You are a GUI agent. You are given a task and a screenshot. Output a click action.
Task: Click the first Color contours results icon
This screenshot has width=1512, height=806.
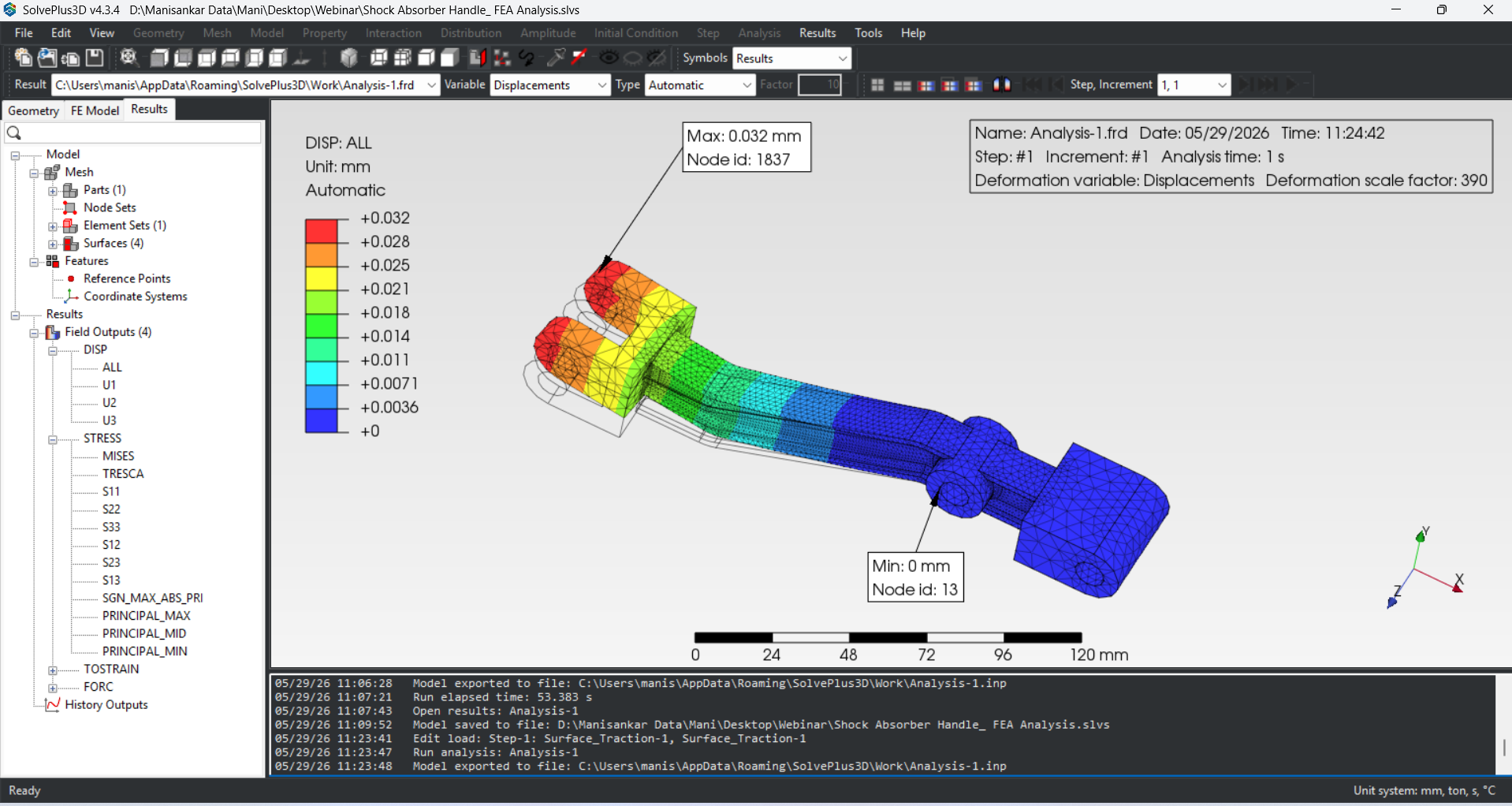click(x=926, y=84)
